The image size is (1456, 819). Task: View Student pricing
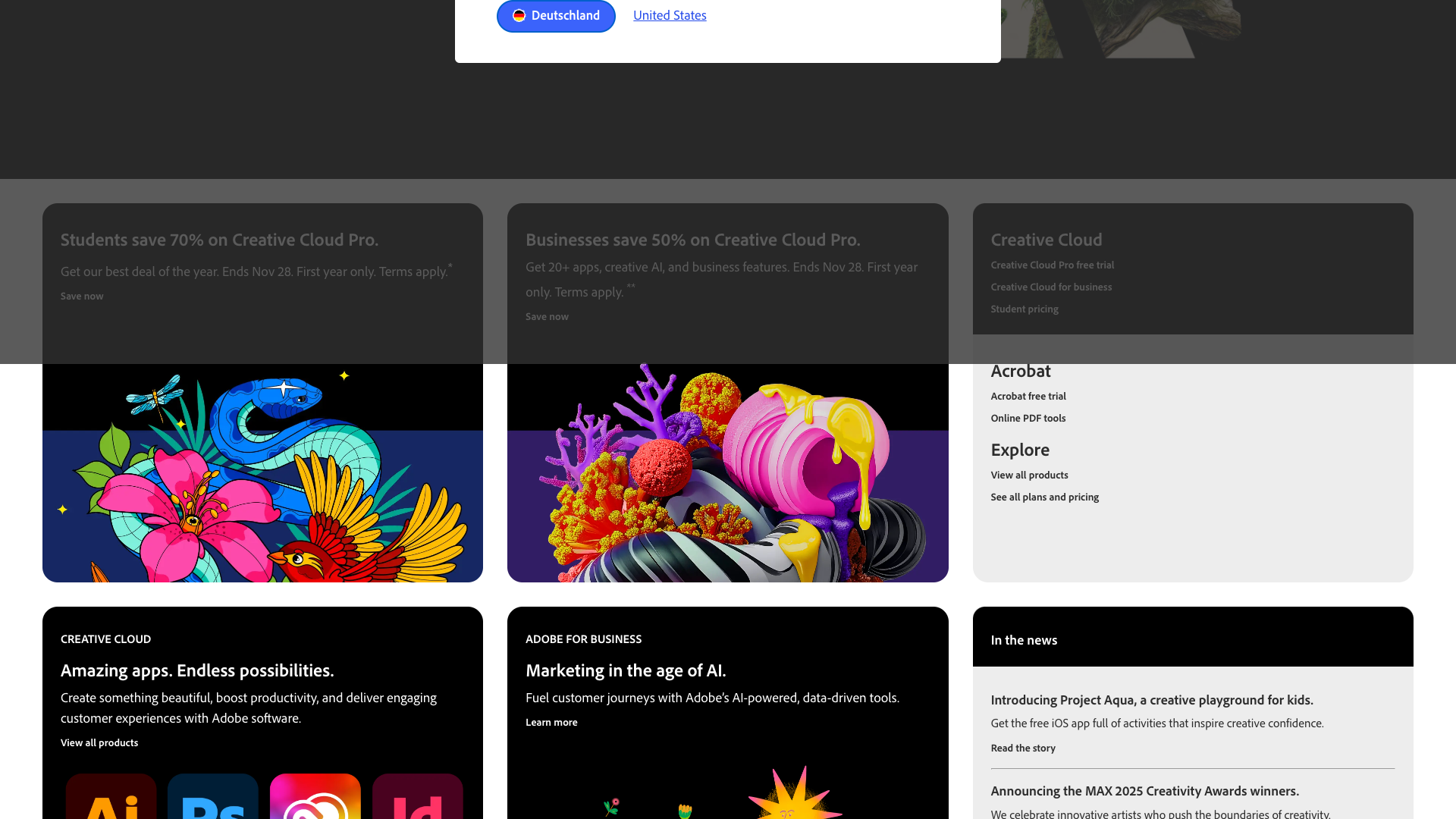coord(1024,309)
